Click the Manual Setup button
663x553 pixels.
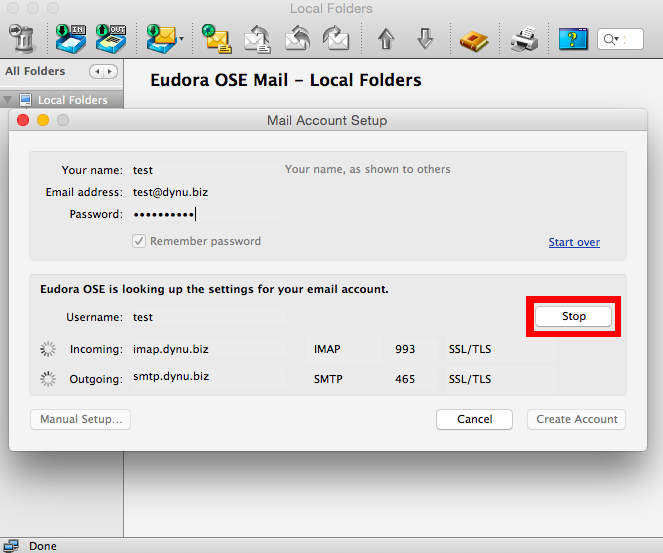(80, 419)
